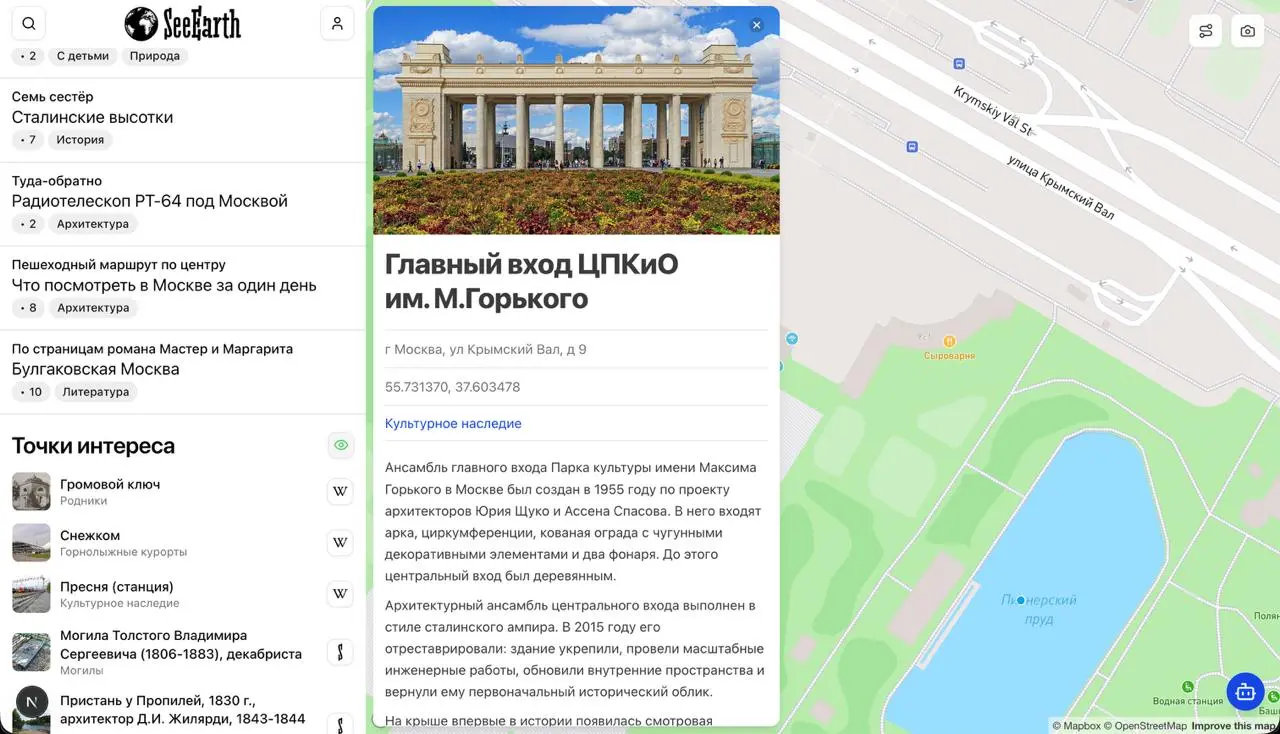
Task: Open the chatbot robot assistant button
Action: 1245,691
